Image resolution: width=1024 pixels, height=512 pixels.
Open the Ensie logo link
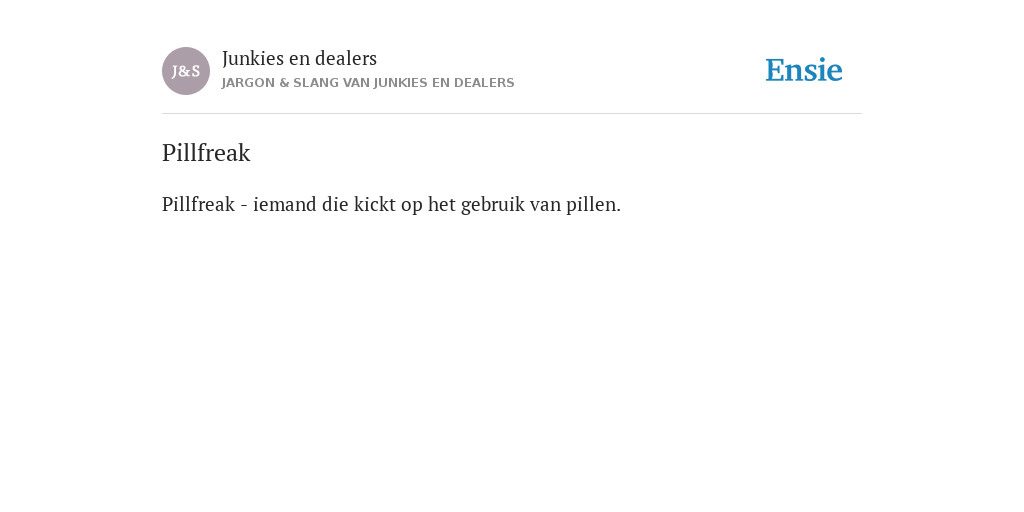pos(804,71)
